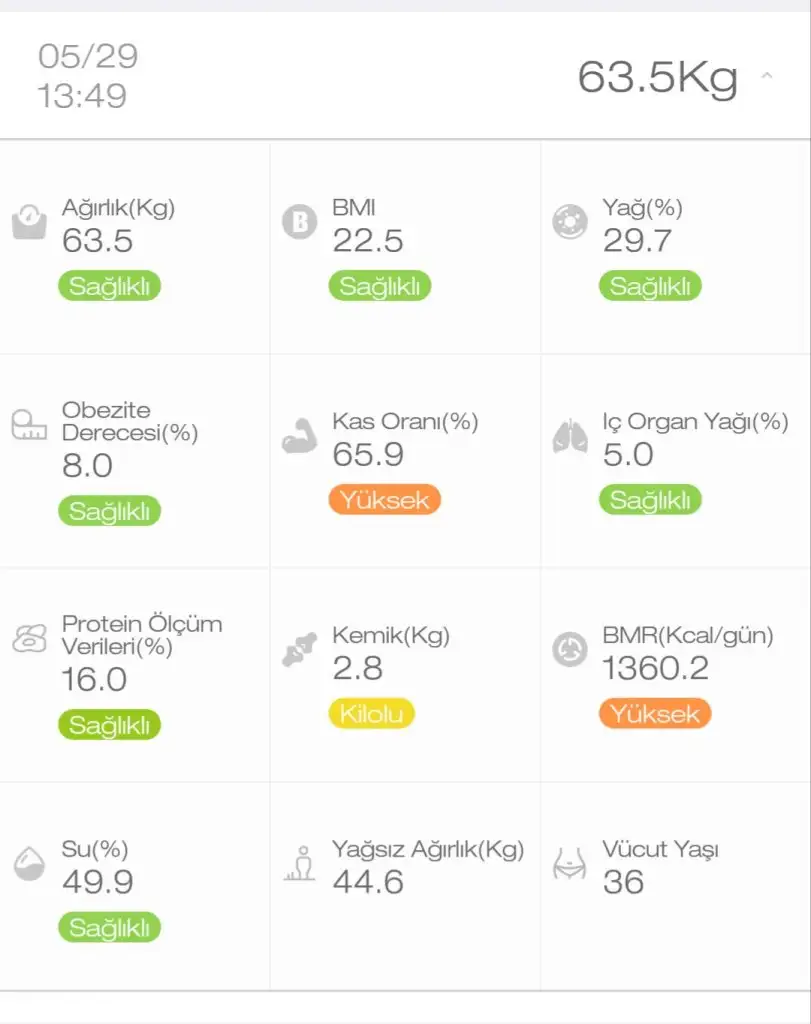
Task: Click the BMI letter B icon
Action: [299, 221]
